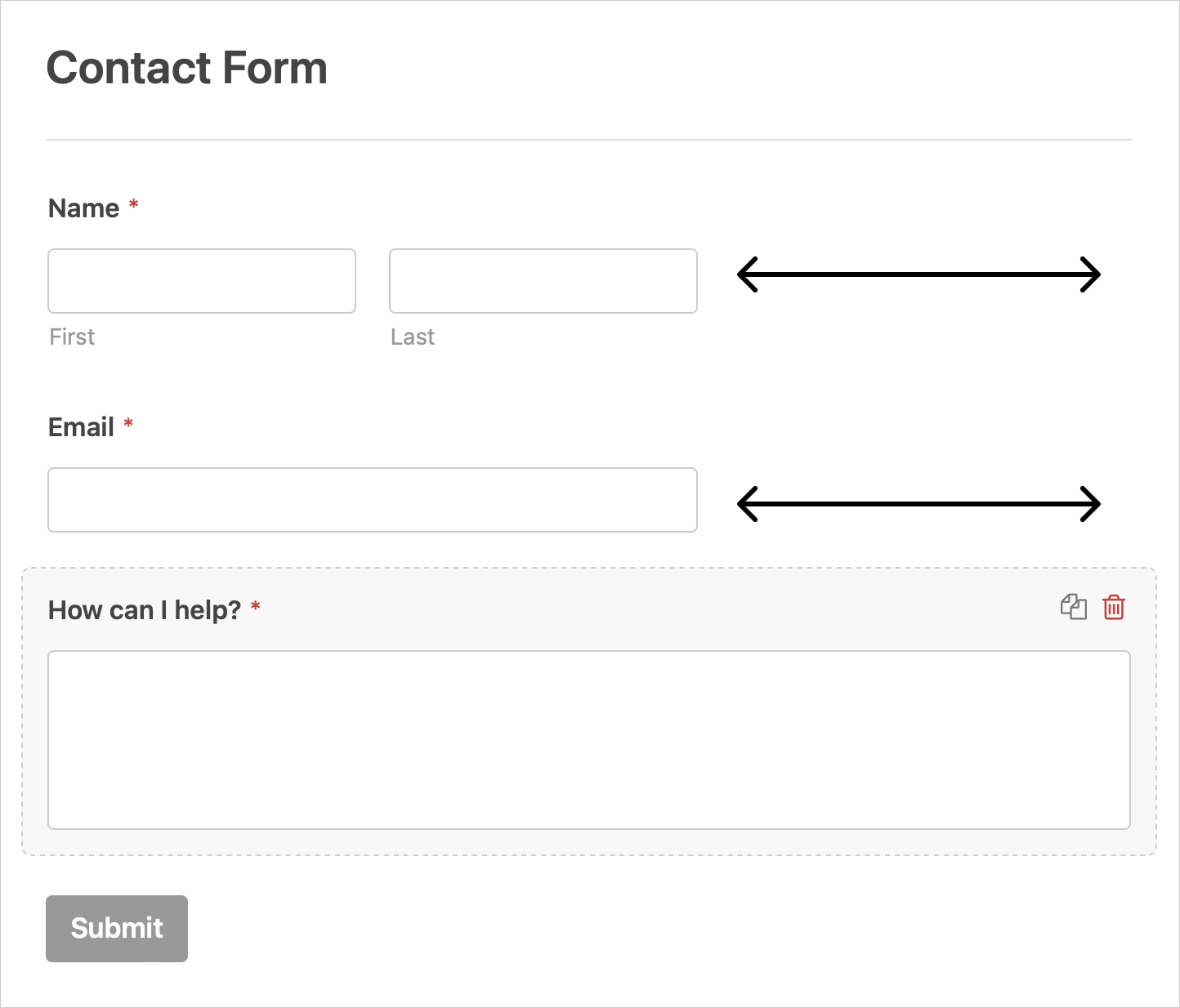Select left arrowhead beside Last name box

tap(748, 274)
